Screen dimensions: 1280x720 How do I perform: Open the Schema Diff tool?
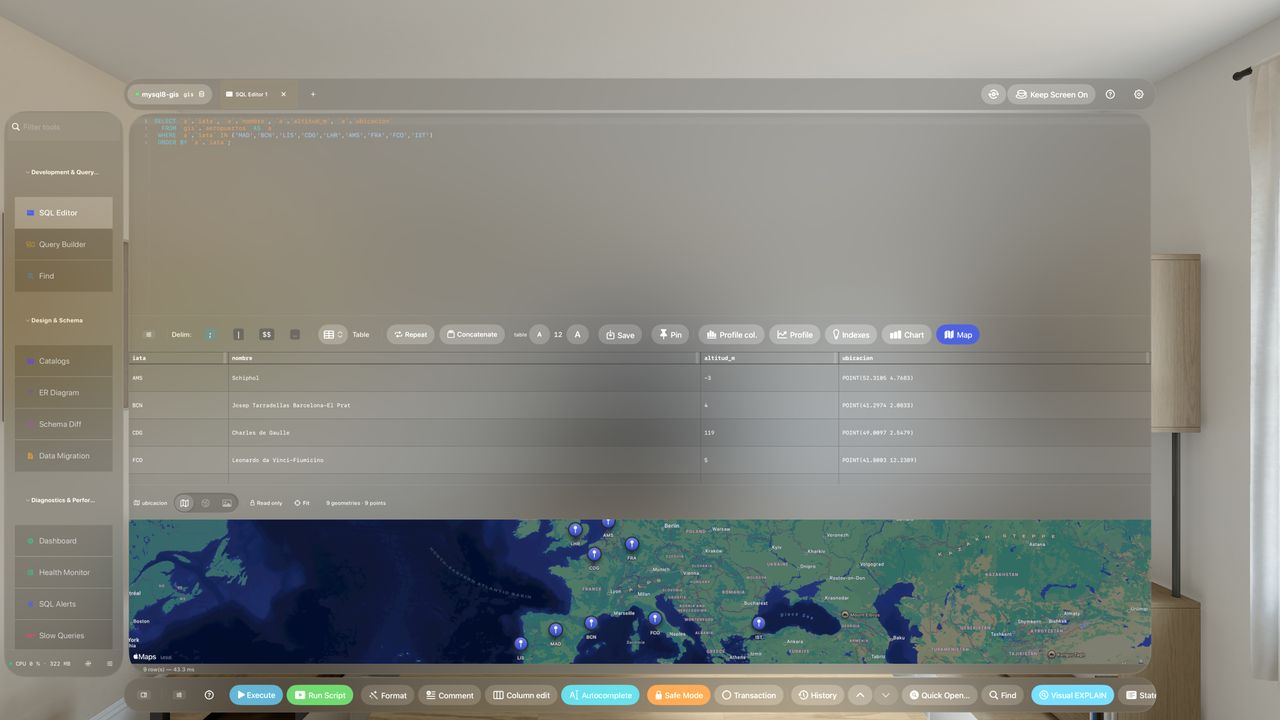(x=64, y=424)
